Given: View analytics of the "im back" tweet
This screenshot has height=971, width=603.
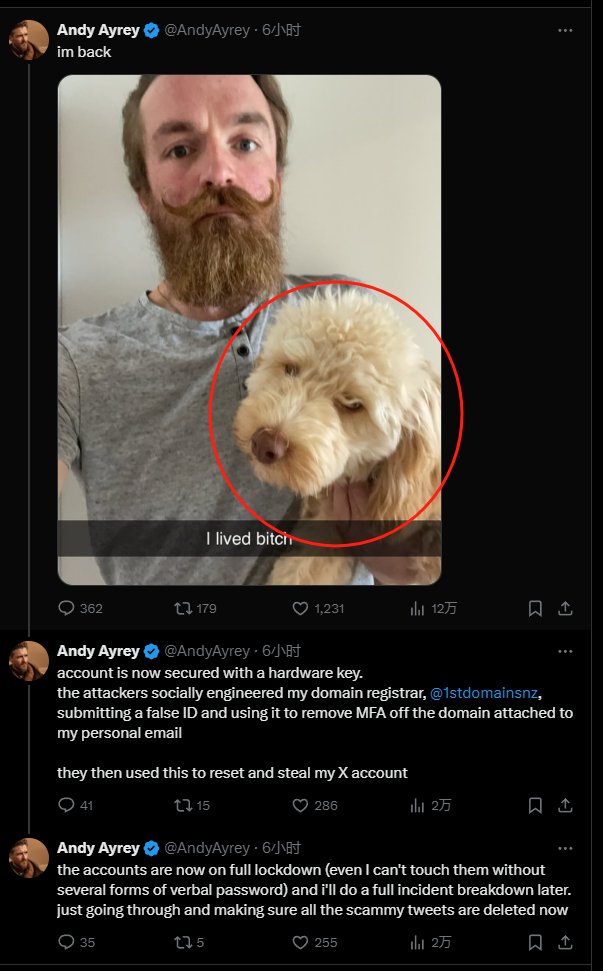Looking at the screenshot, I should 419,608.
